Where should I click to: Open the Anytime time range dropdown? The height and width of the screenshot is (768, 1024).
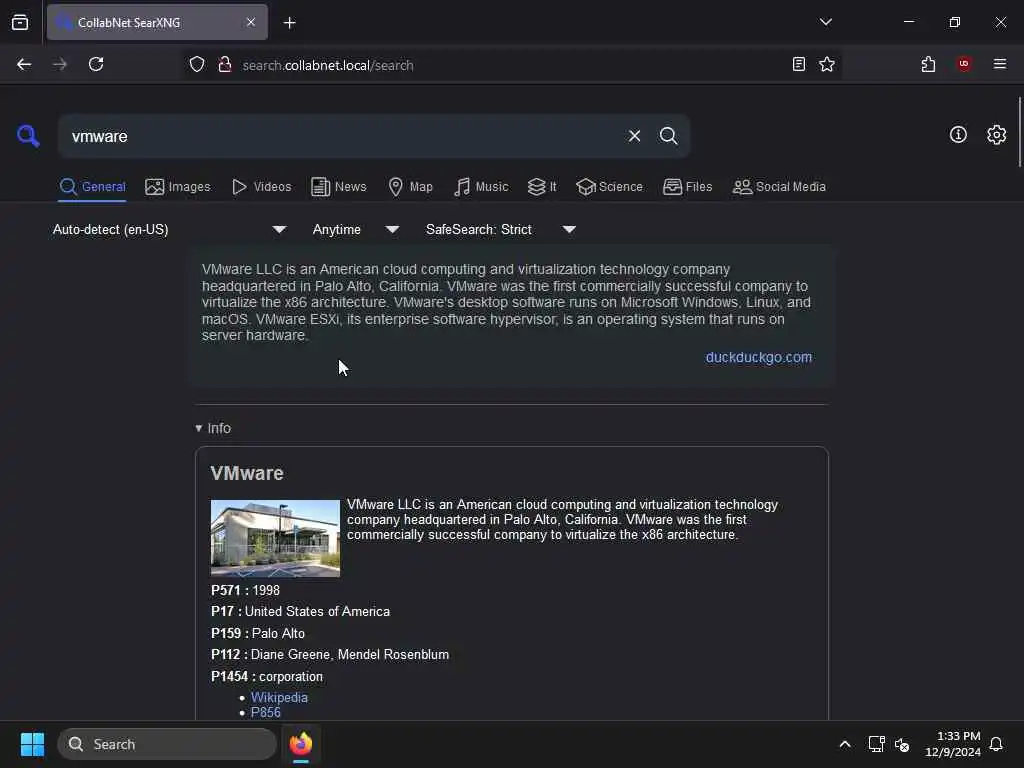coord(356,229)
